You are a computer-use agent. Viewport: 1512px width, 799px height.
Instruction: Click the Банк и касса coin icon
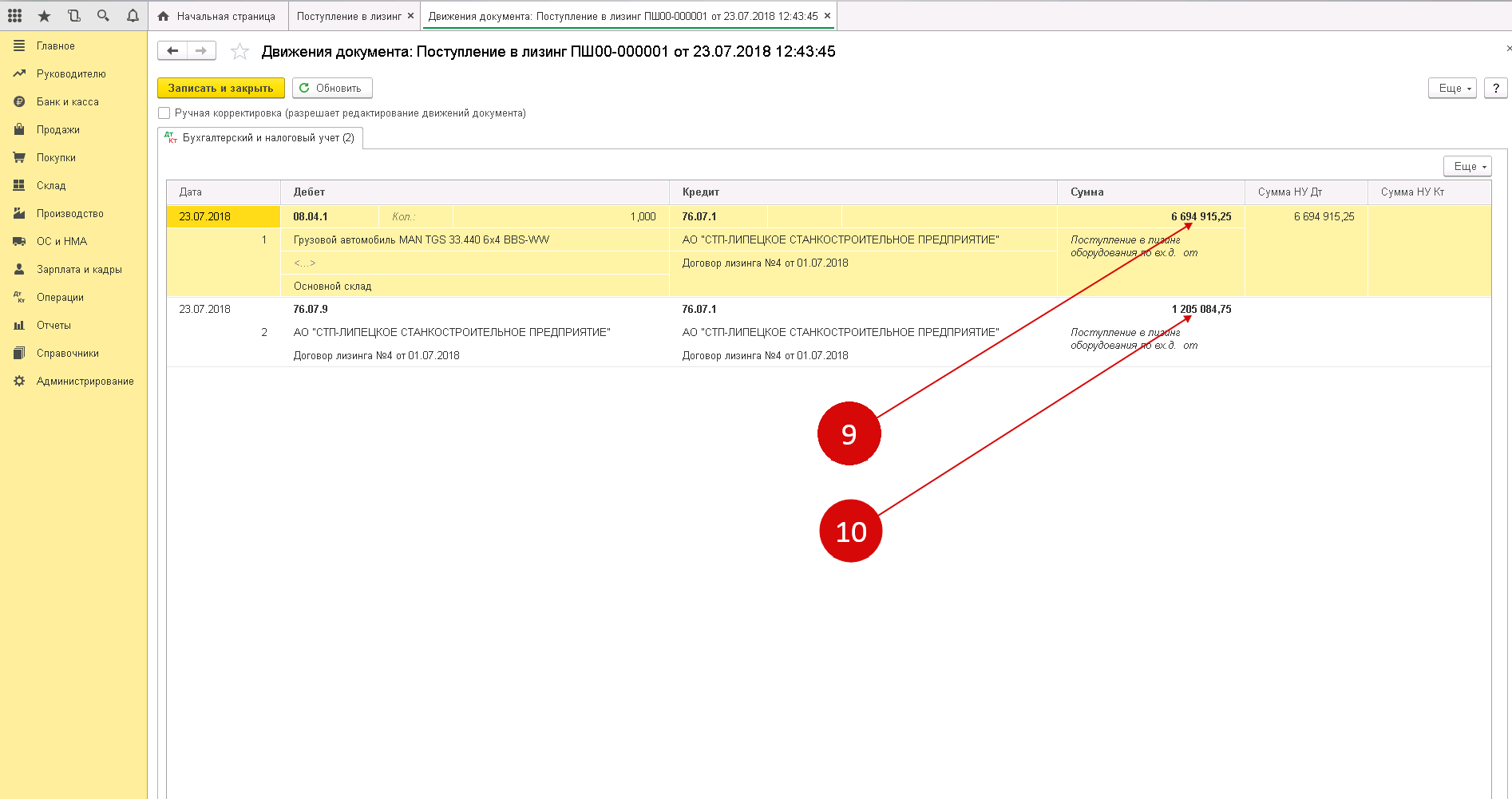pos(19,101)
